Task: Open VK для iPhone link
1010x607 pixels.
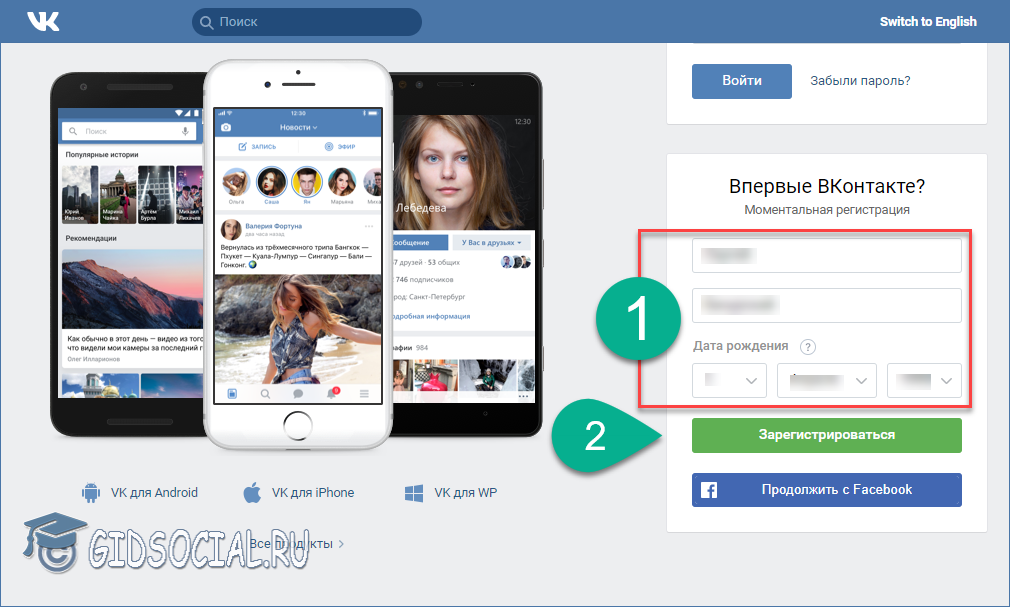Action: 312,492
